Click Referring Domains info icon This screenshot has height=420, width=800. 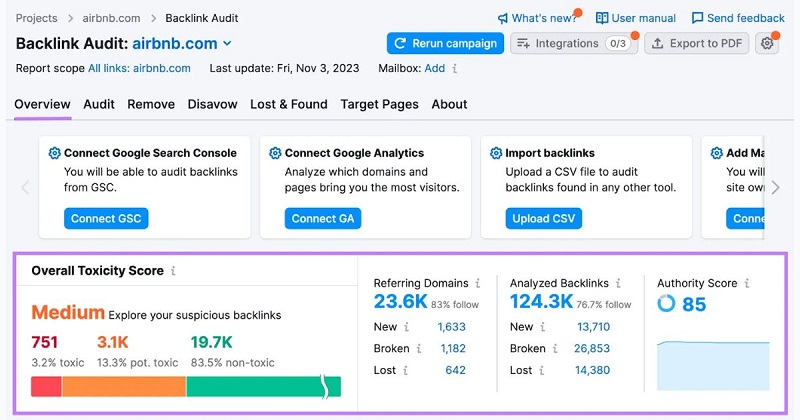click(x=478, y=283)
